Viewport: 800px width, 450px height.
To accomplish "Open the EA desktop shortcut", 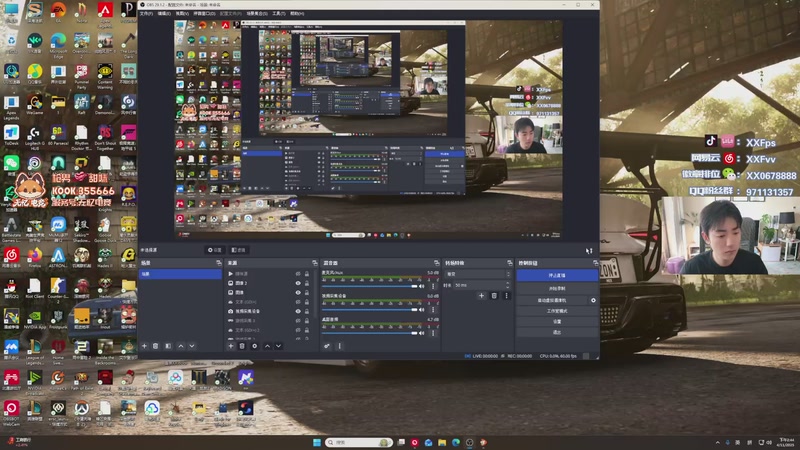I will 58,12.
